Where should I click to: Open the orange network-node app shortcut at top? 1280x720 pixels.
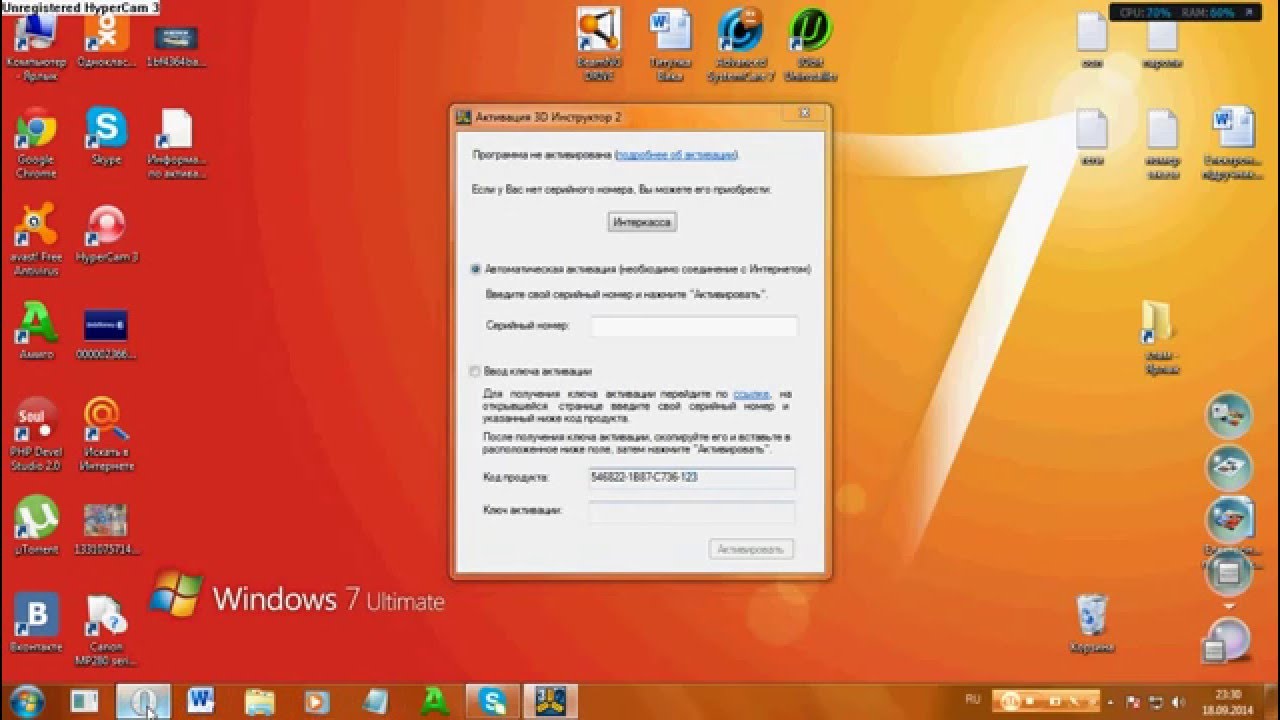click(x=599, y=45)
